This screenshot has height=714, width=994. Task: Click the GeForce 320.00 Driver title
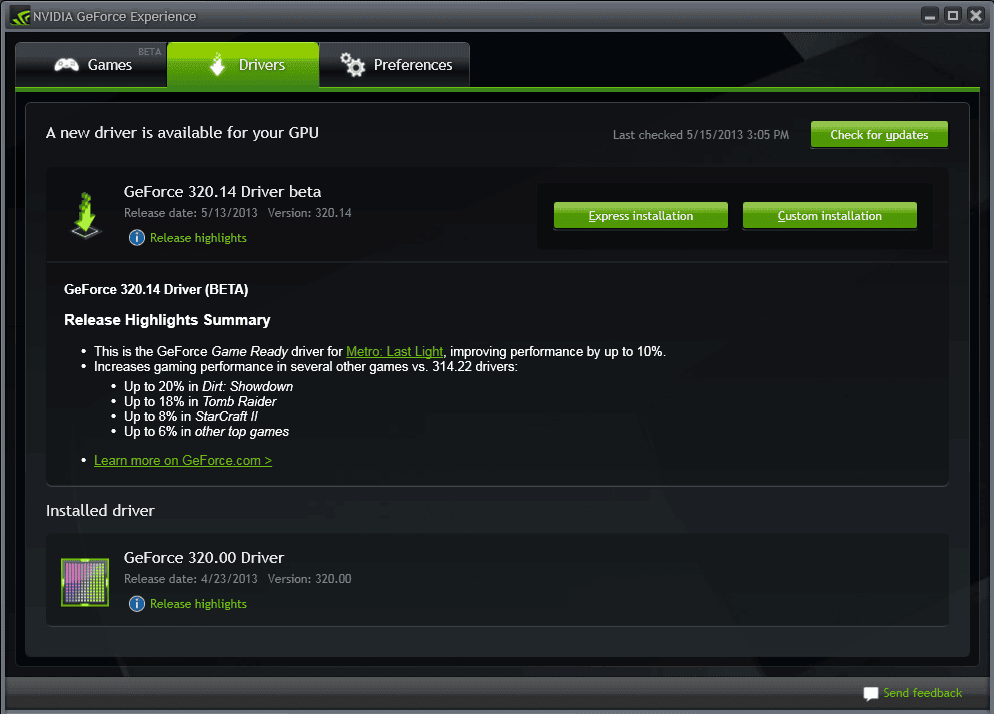pyautogui.click(x=203, y=557)
